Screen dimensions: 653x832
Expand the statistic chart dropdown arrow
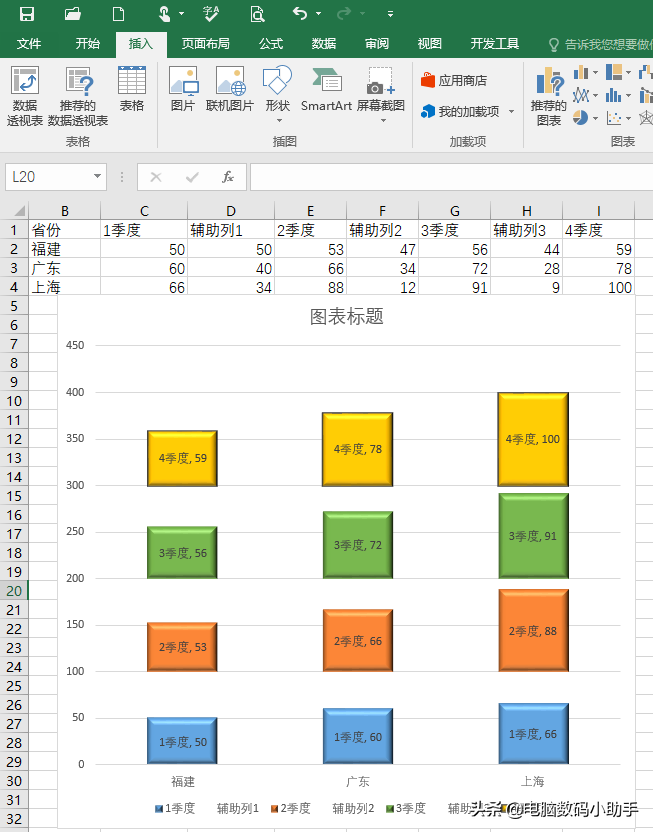tap(628, 96)
